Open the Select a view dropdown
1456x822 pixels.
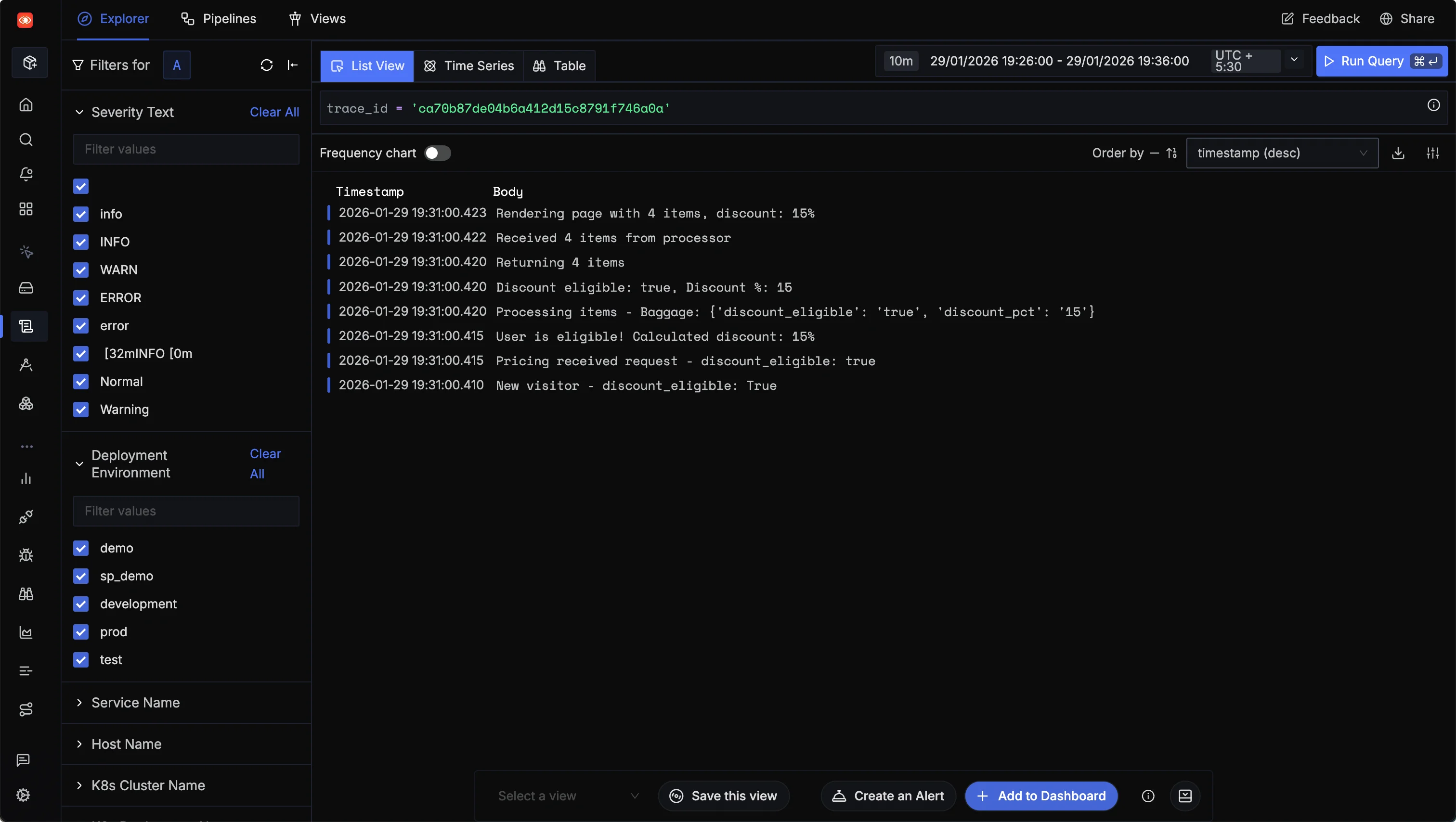568,796
